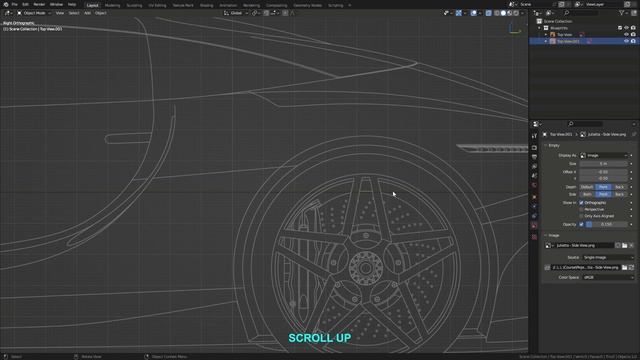Hide Top View object in viewport

click(627, 35)
